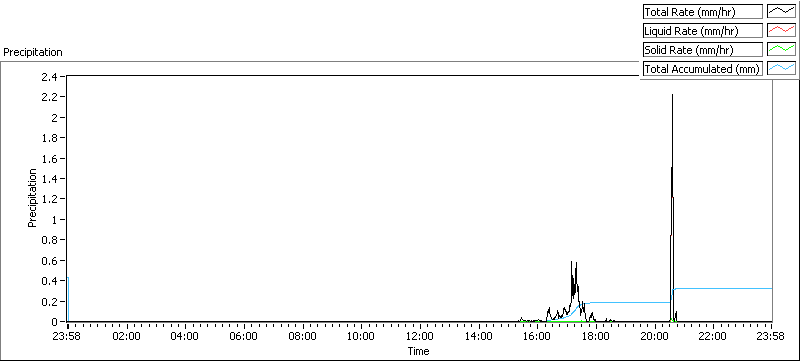Click the 02:00 time axis label
The height and width of the screenshot is (361, 800).
click(x=127, y=336)
